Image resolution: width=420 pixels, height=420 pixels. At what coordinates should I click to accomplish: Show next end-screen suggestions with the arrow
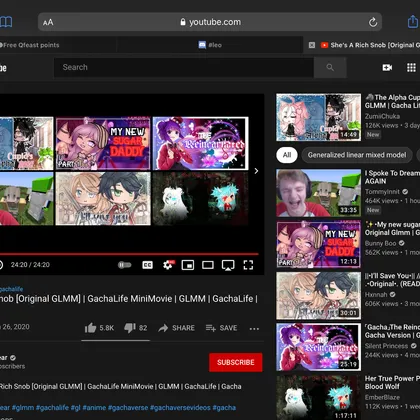(256, 171)
